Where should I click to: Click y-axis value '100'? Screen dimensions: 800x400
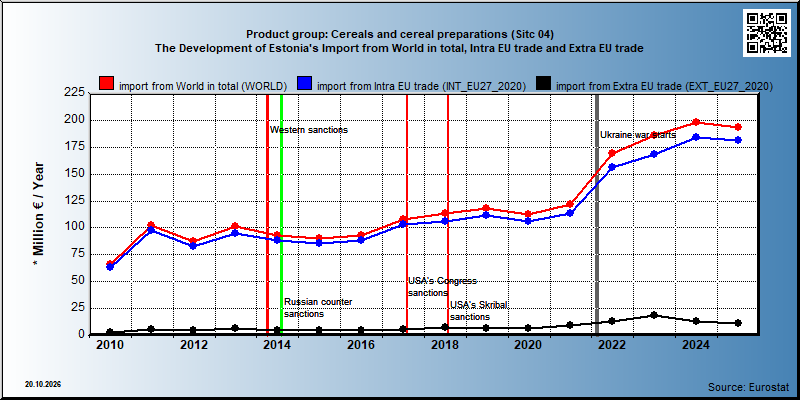tap(73, 227)
